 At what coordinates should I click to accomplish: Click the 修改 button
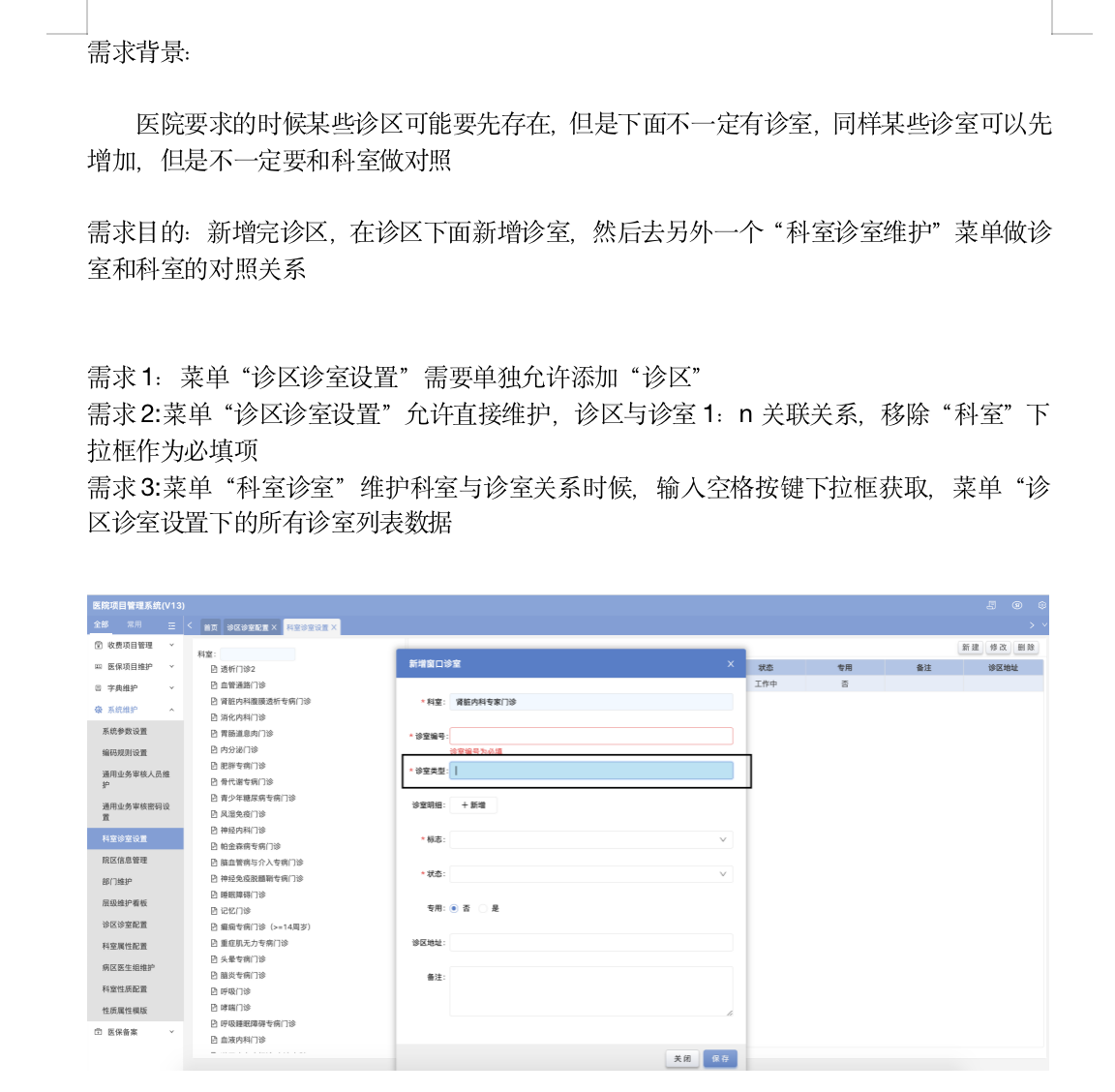point(998,648)
